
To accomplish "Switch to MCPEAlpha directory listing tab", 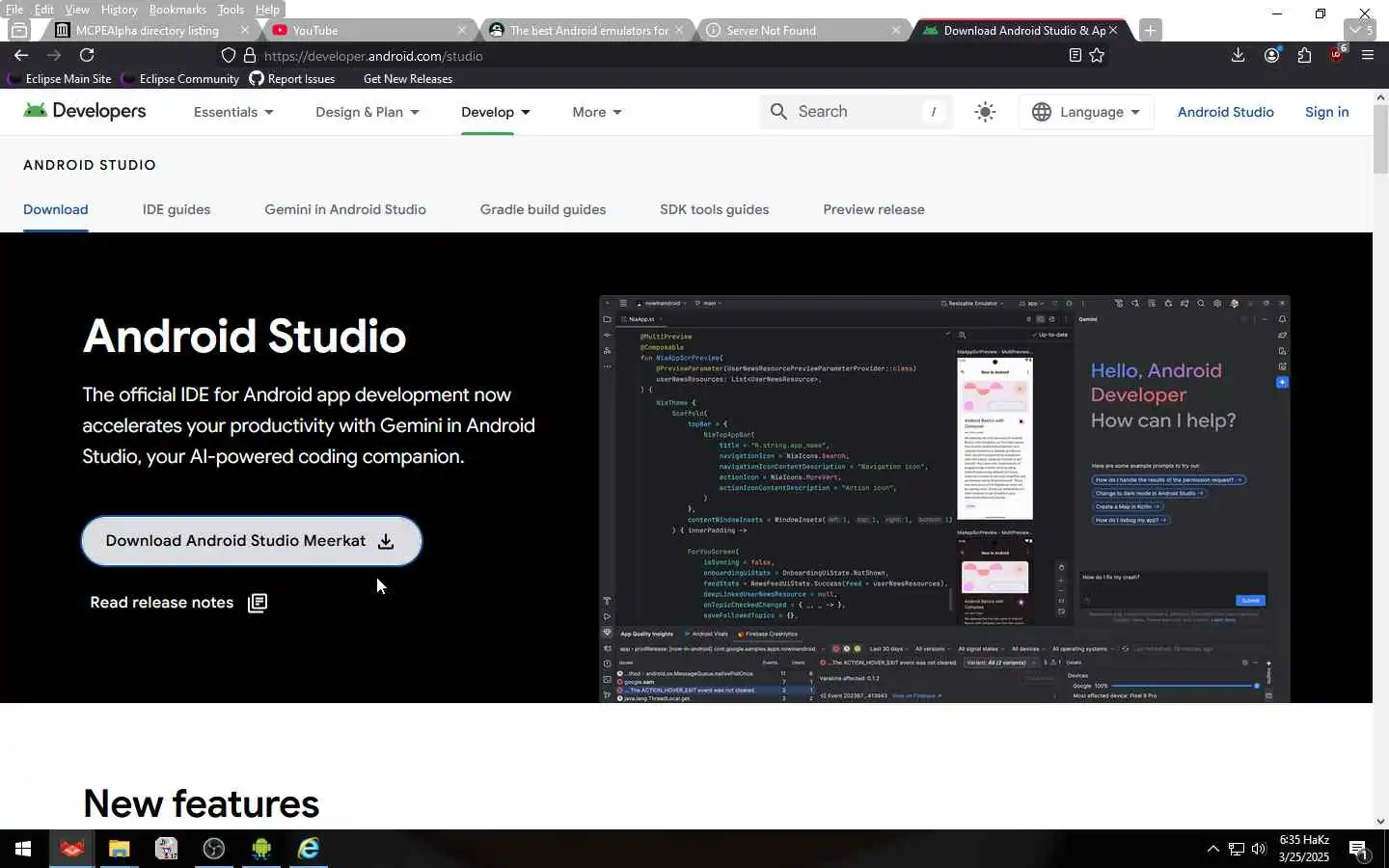I will 147,30.
